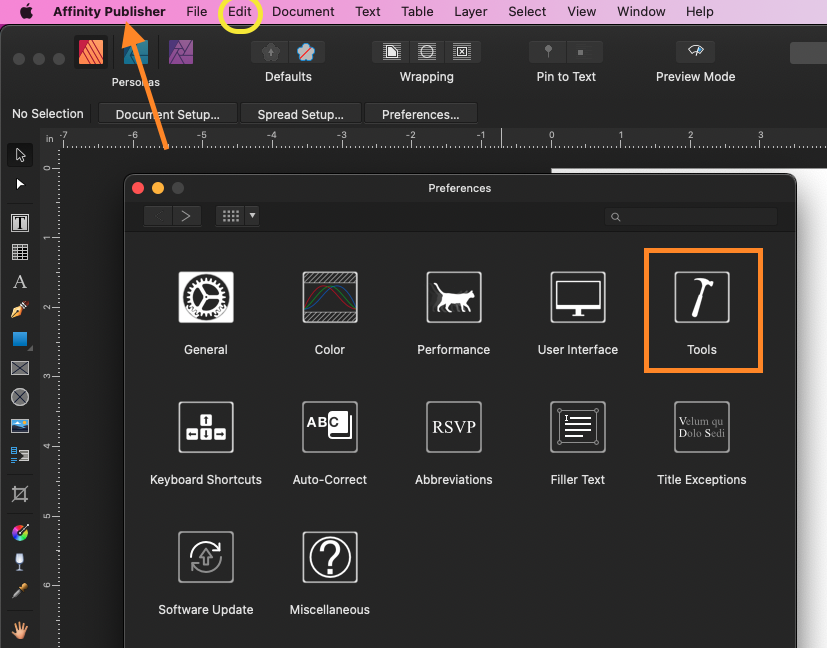Image resolution: width=827 pixels, height=648 pixels.
Task: Select the Picture Frame Ellipse tool
Action: point(20,397)
